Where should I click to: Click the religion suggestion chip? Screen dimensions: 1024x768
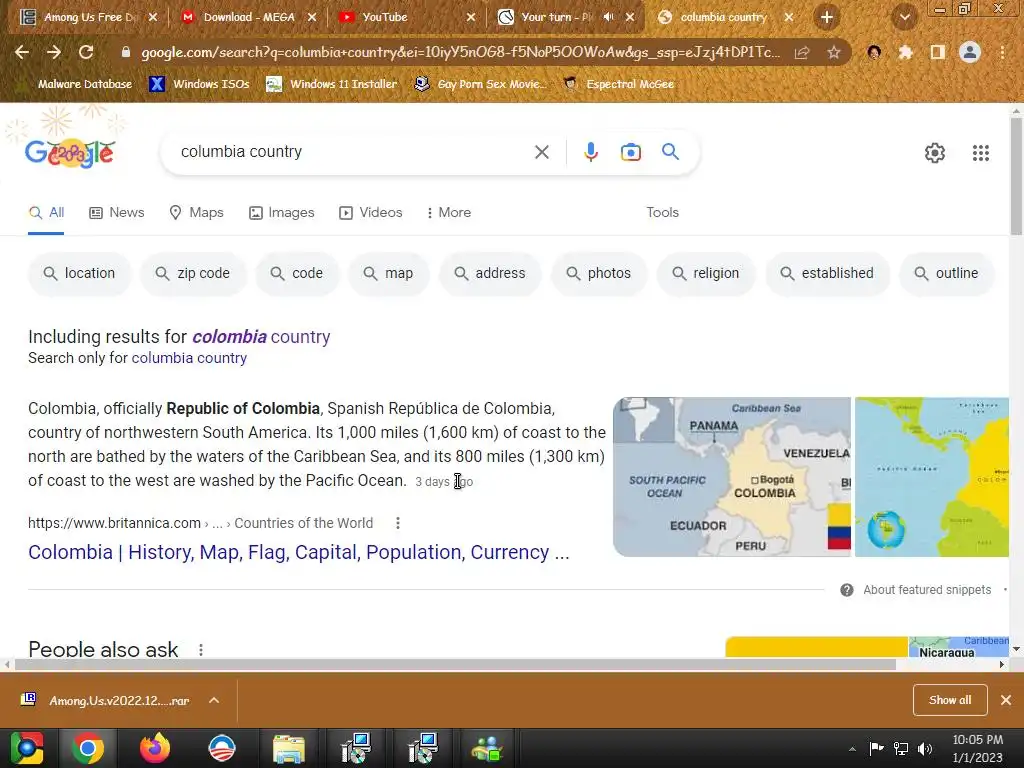706,274
